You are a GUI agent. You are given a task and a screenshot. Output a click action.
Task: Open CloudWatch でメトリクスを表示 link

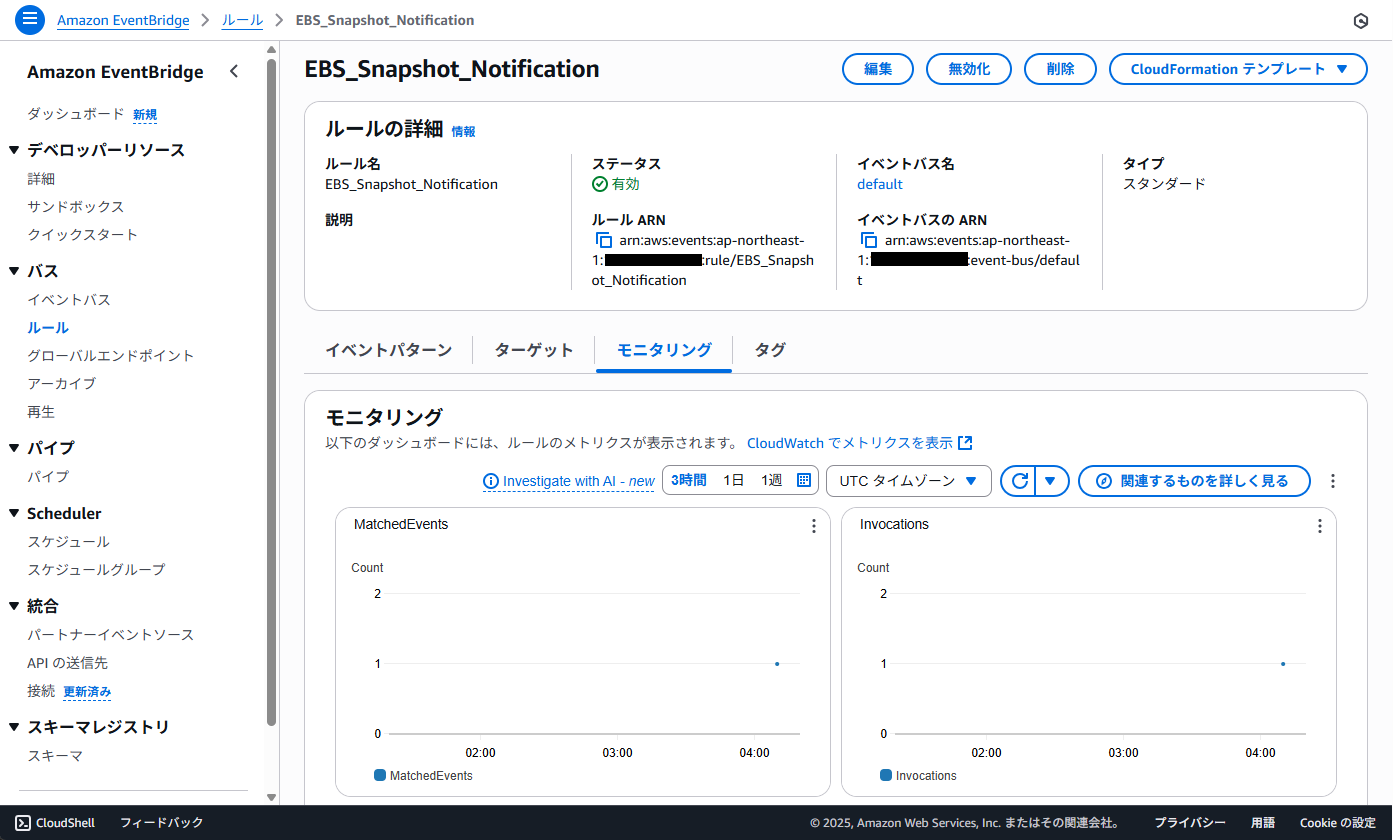(x=860, y=443)
